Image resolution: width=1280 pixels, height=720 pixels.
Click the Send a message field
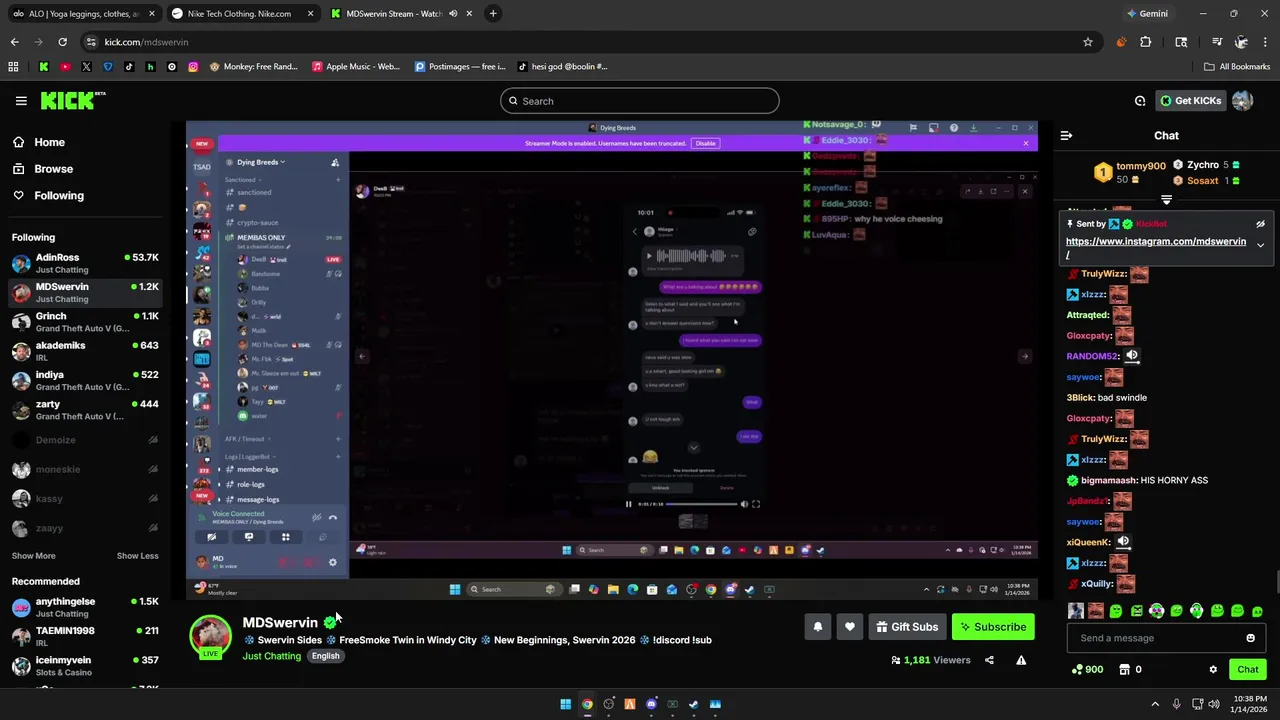pos(1155,638)
